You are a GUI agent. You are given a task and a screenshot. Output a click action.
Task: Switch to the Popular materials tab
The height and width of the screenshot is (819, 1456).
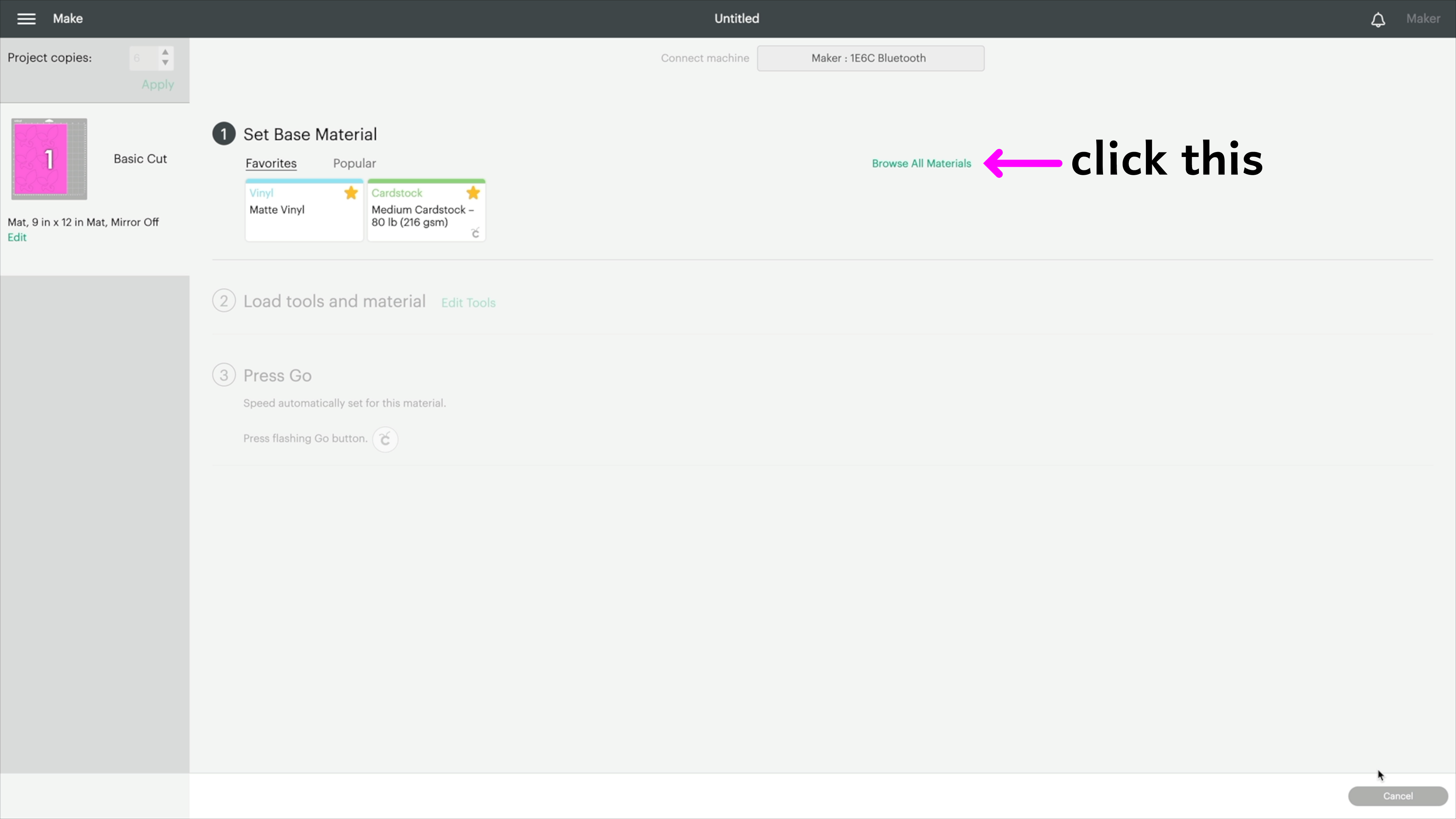click(x=354, y=163)
